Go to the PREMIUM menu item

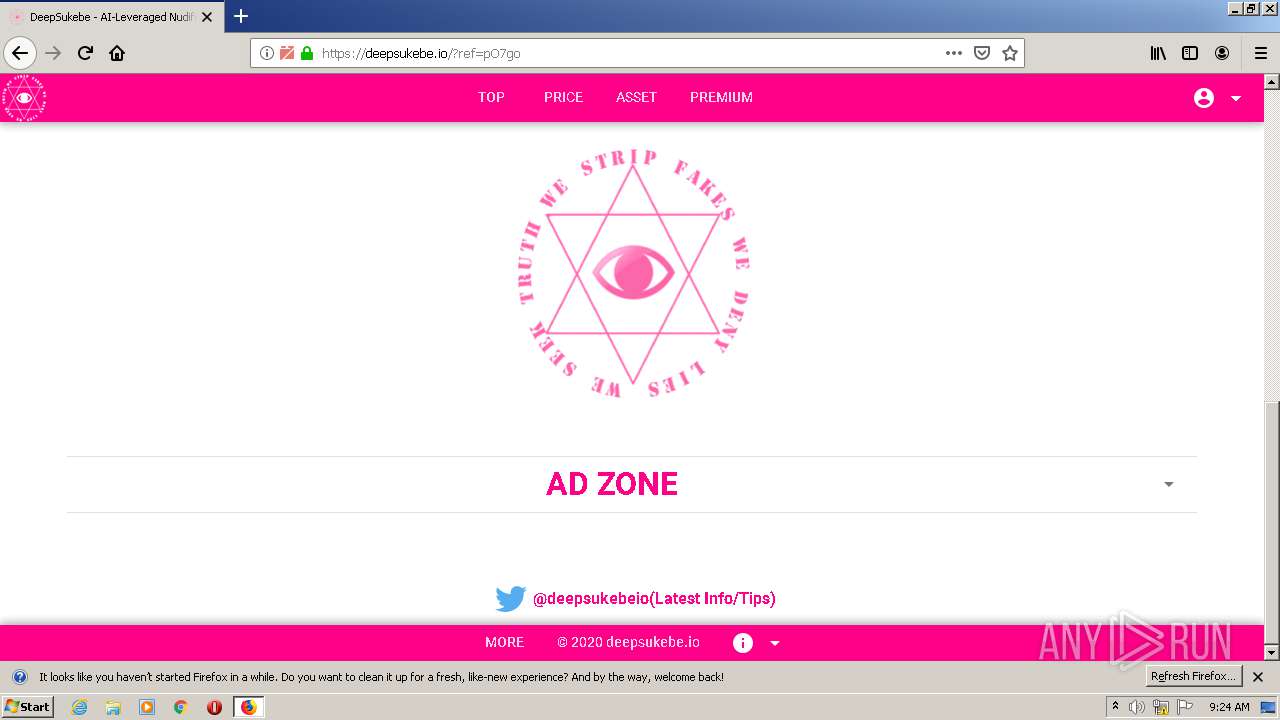tap(721, 97)
